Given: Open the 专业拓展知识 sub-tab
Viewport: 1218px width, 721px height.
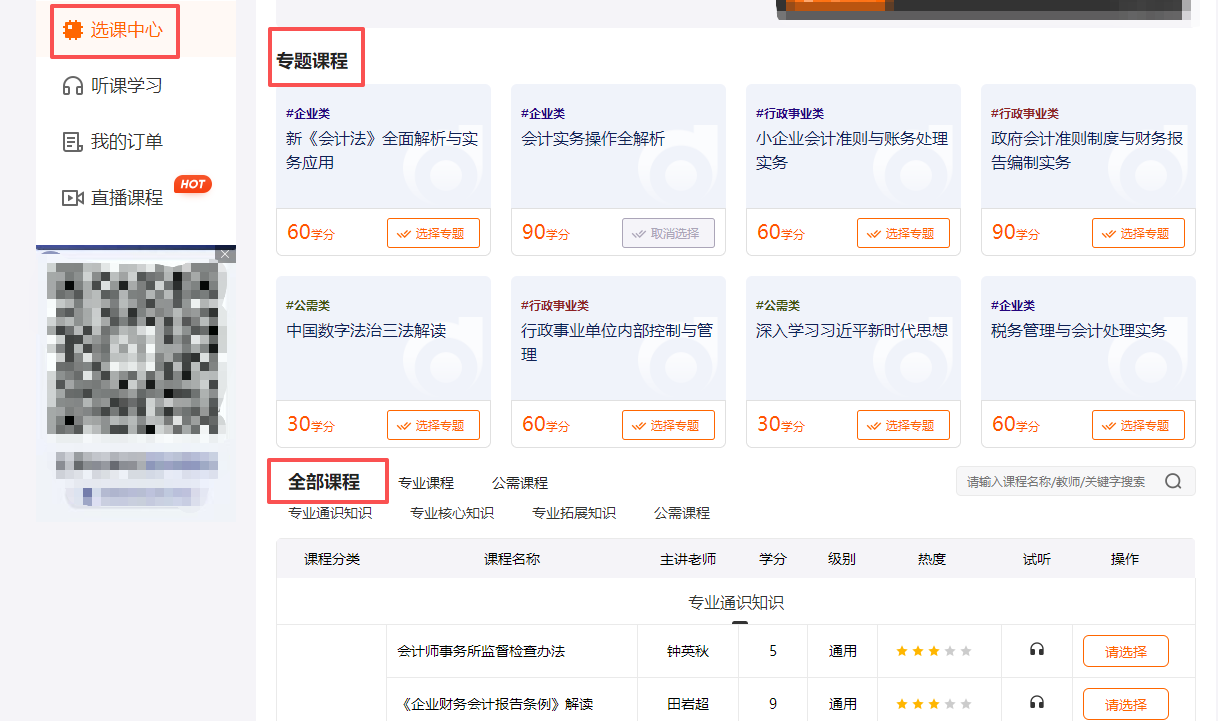Looking at the screenshot, I should [575, 512].
